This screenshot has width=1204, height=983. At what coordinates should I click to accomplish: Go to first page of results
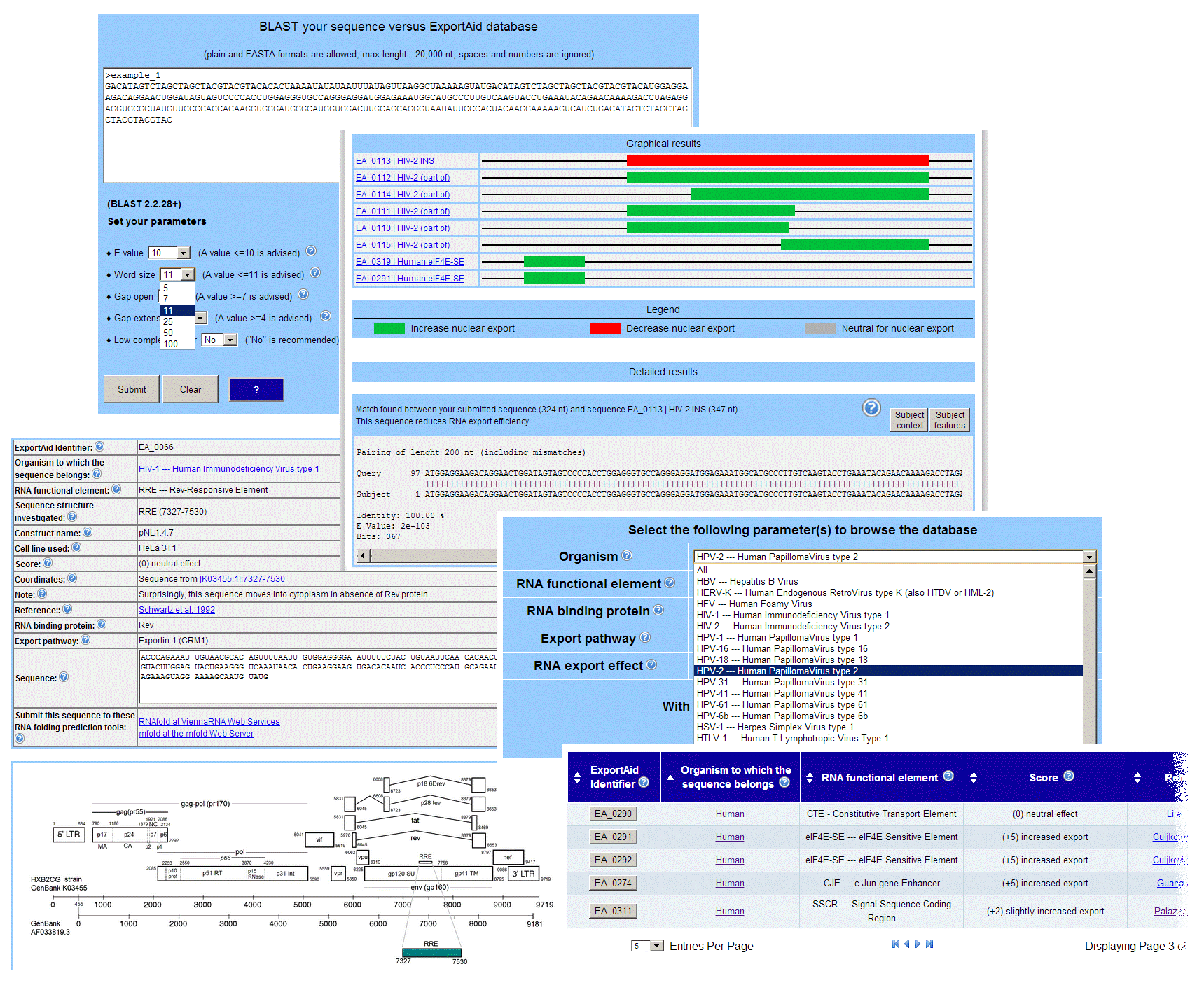pos(896,944)
